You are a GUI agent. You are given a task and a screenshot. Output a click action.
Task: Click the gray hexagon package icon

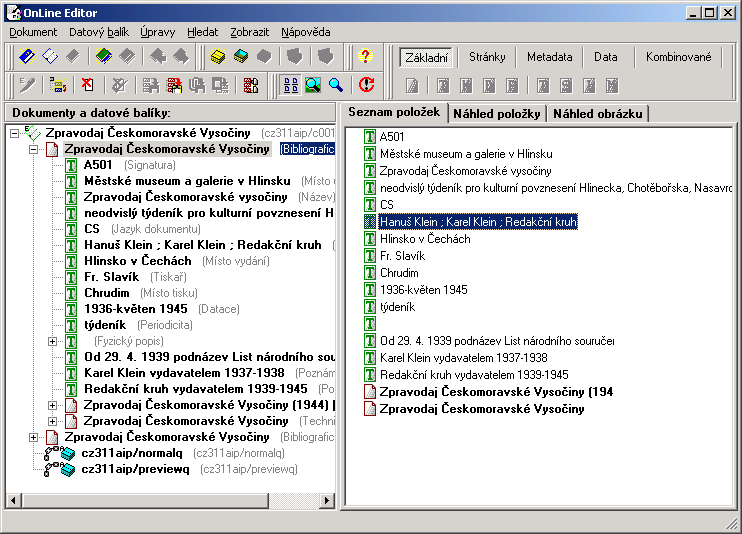[x=264, y=56]
